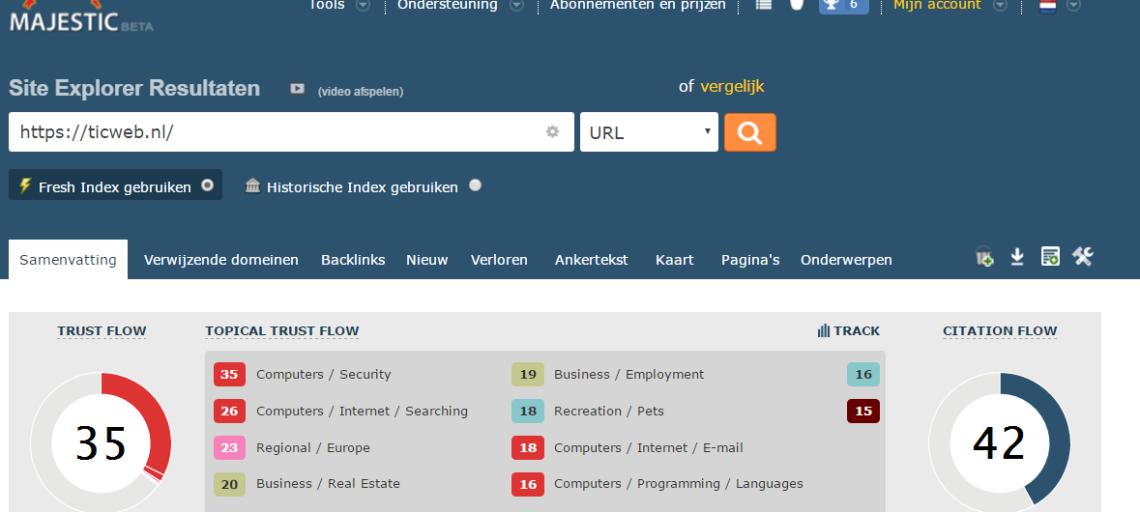Switch to Verwijzende domeinen tab

(221, 260)
